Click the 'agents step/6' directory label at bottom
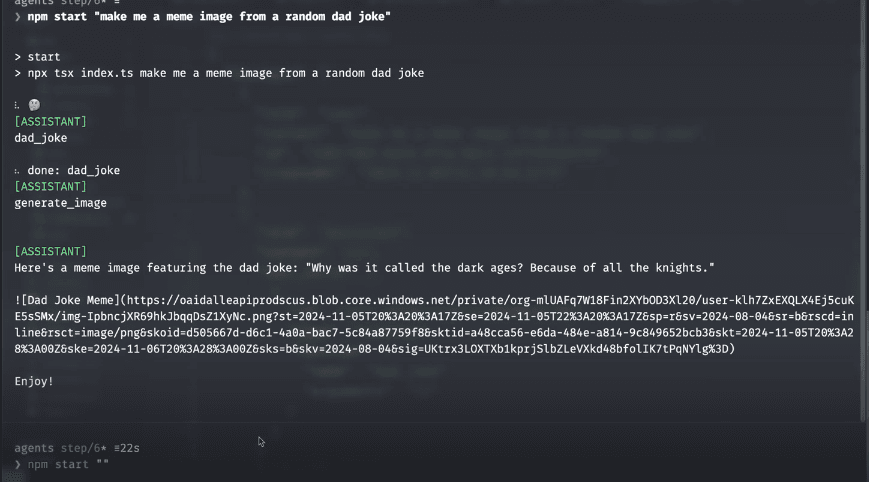The image size is (869, 482). [51, 447]
